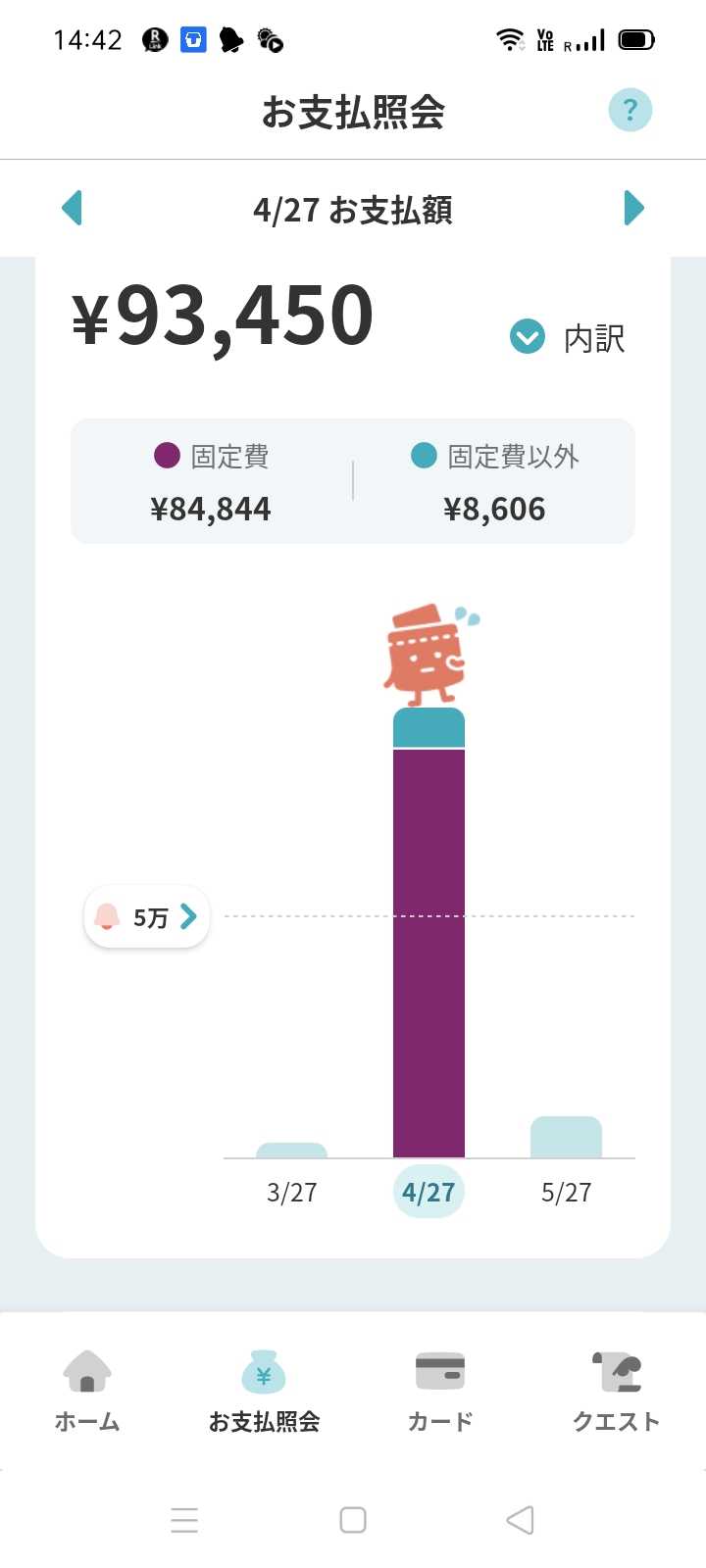This screenshot has height=1568, width=706.
Task: Open the カード card icon
Action: pyautogui.click(x=440, y=1371)
